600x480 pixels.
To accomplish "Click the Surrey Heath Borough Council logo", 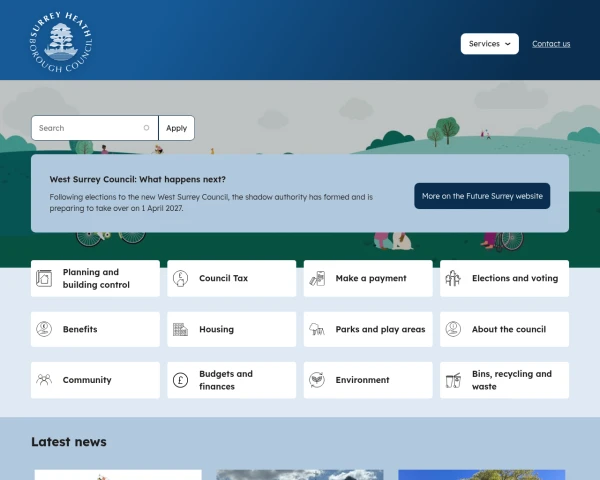I will tap(61, 42).
